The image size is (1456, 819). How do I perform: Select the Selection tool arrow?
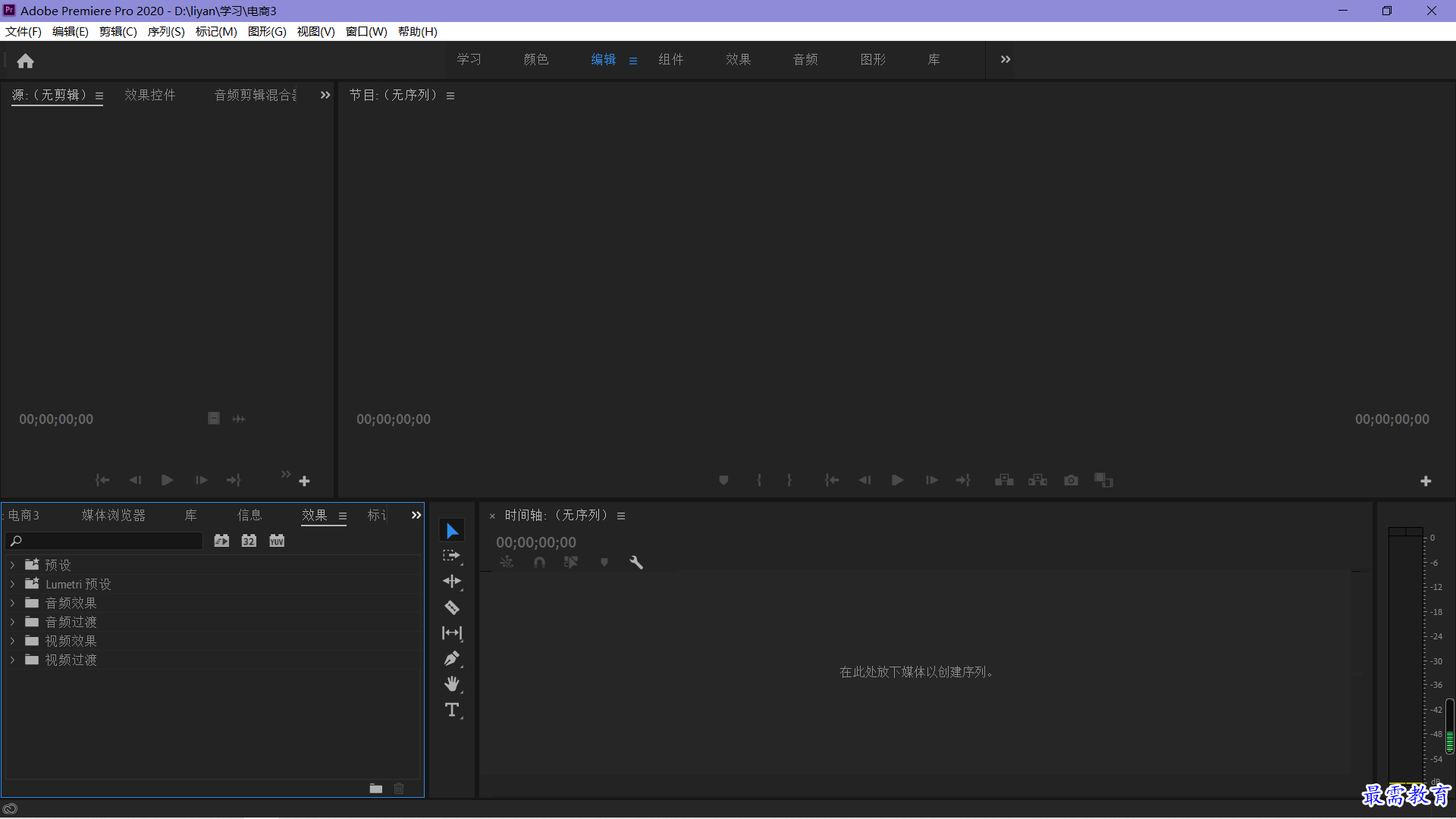[x=452, y=531]
